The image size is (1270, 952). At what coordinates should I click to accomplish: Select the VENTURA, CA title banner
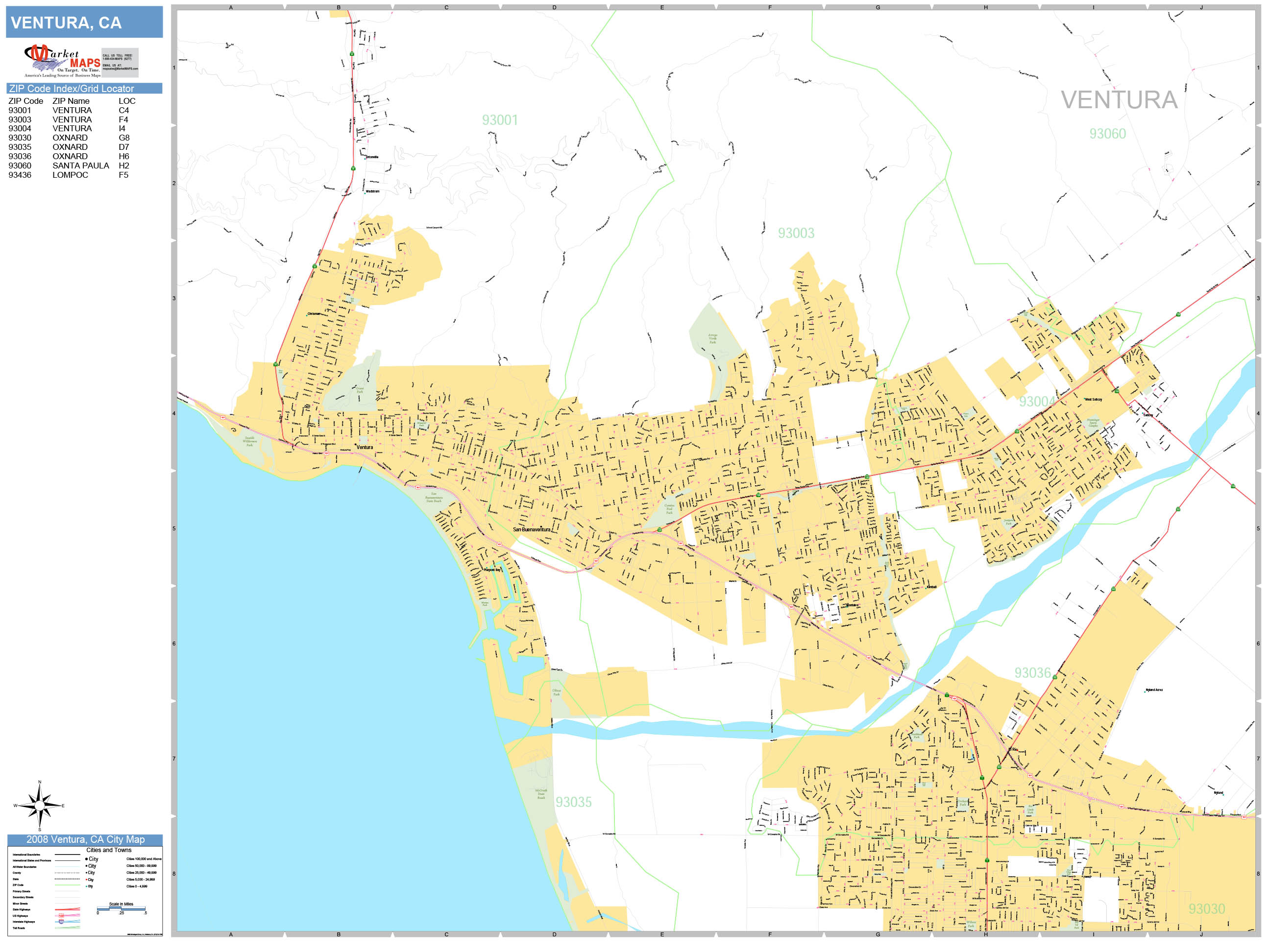83,23
